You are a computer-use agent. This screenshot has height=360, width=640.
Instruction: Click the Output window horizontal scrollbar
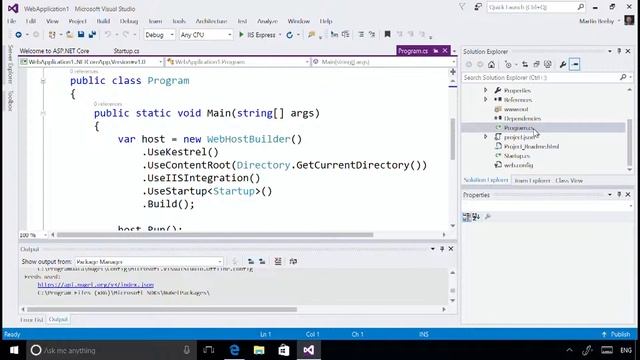[162, 309]
